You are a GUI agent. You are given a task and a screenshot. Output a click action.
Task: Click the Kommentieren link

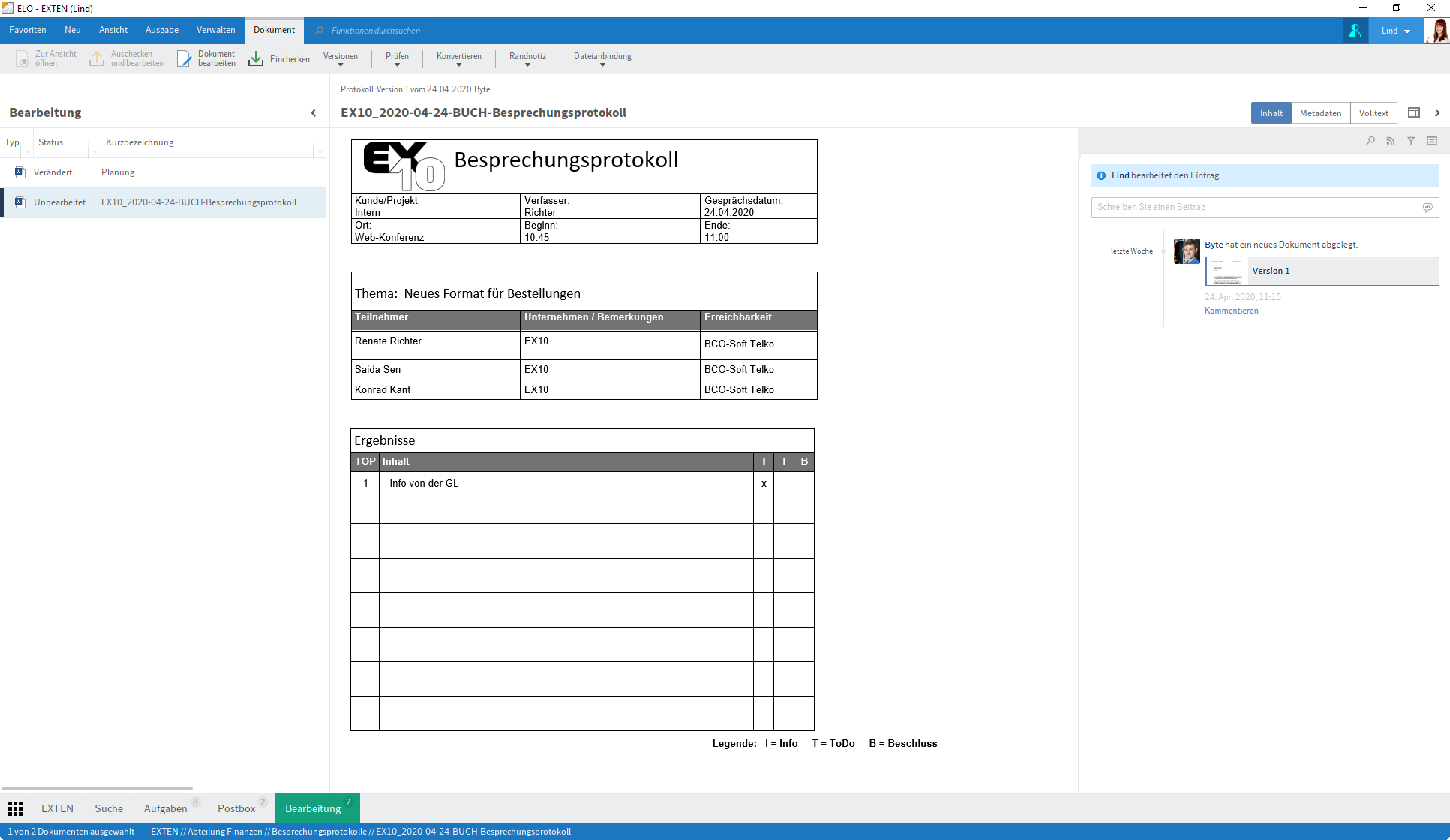[x=1231, y=310]
